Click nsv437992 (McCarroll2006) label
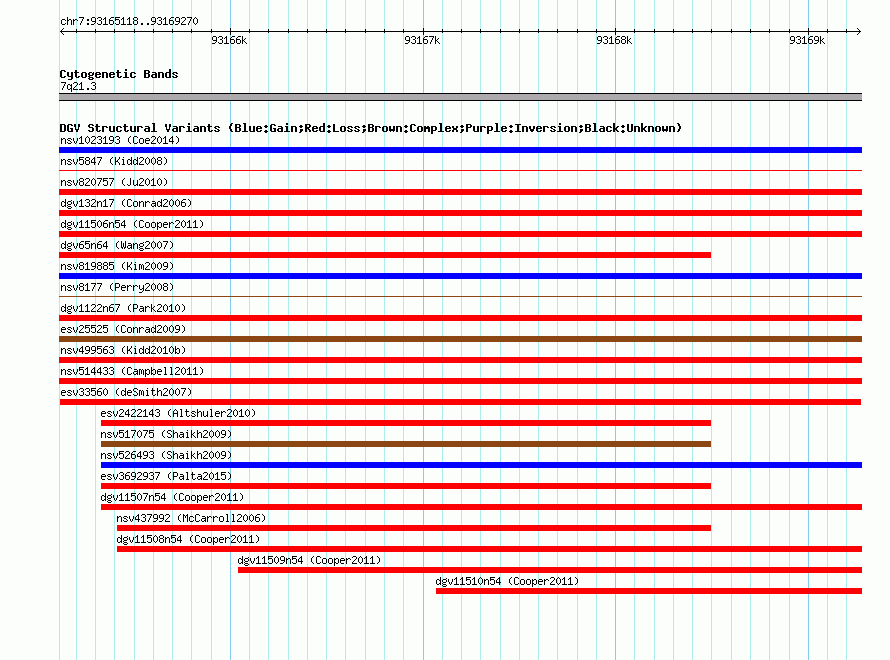This screenshot has width=890, height=660. click(191, 518)
